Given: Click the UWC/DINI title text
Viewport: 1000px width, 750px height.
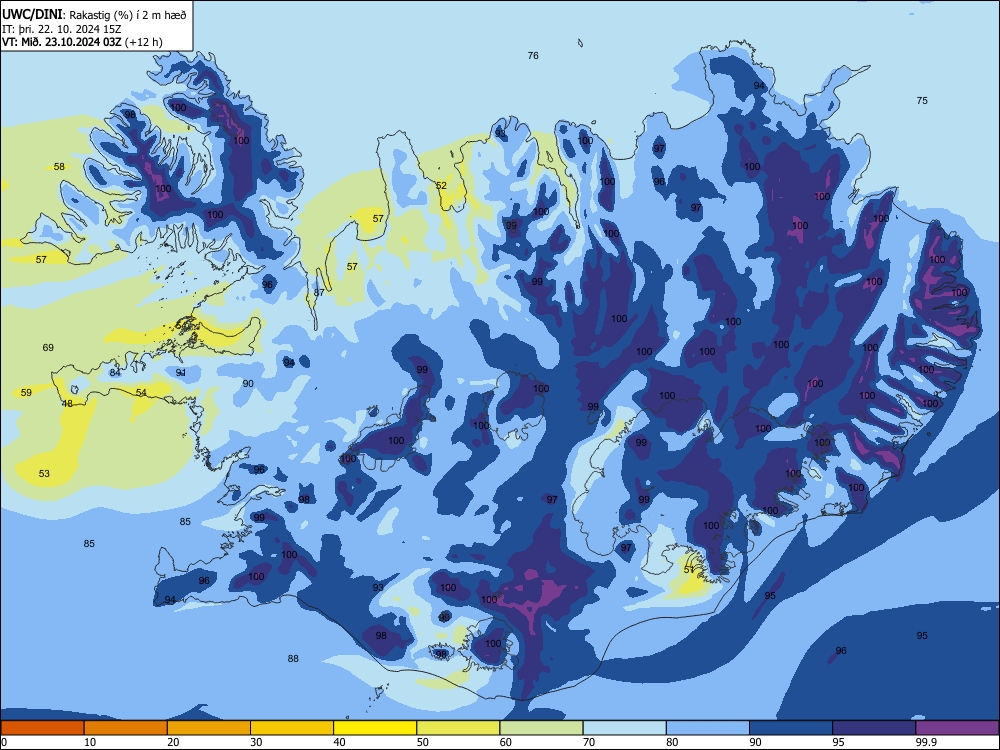Looking at the screenshot, I should (33, 15).
